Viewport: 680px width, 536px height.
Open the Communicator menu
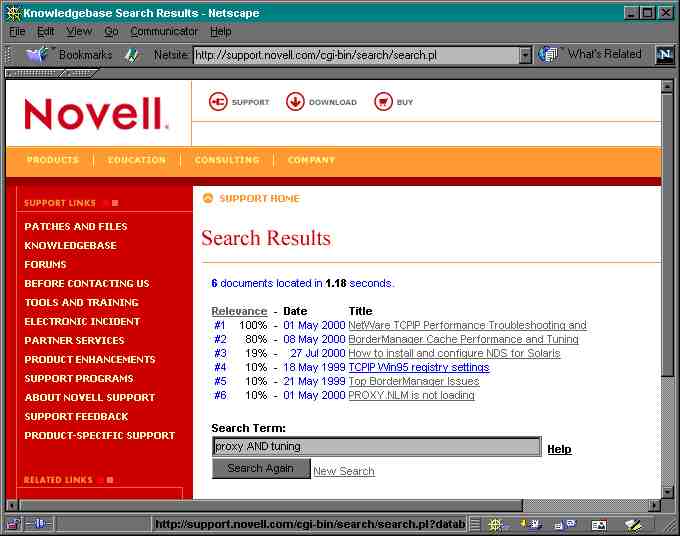[x=164, y=32]
